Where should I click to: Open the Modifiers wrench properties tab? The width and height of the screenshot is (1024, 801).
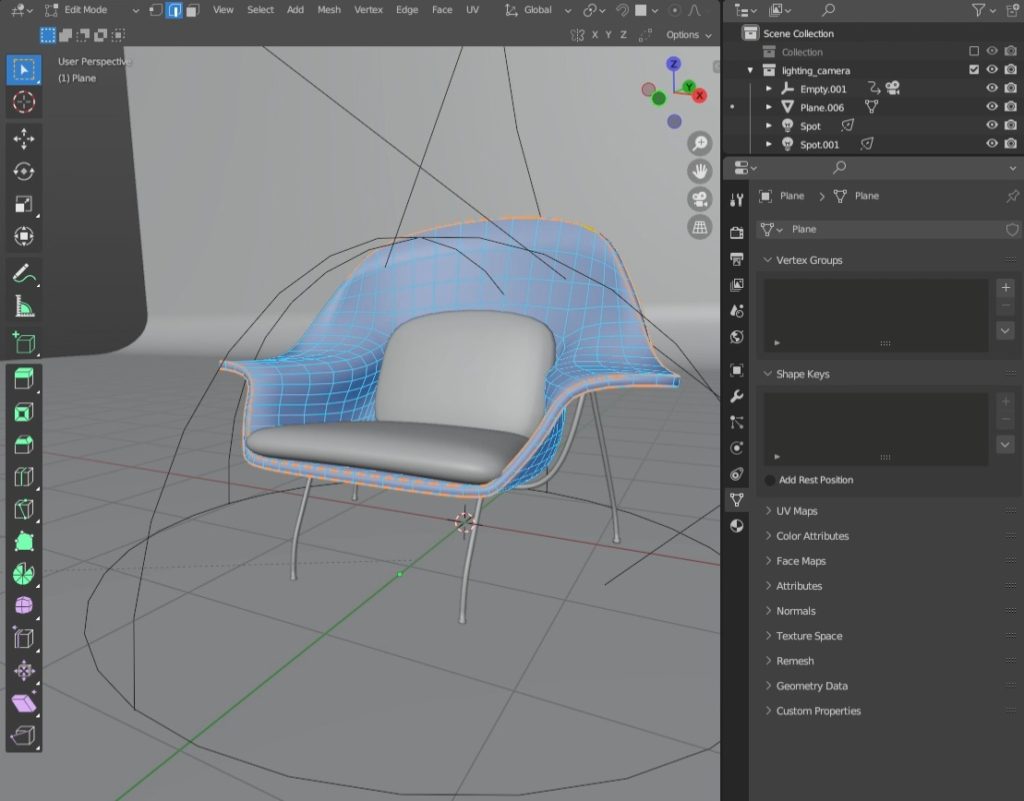point(737,396)
